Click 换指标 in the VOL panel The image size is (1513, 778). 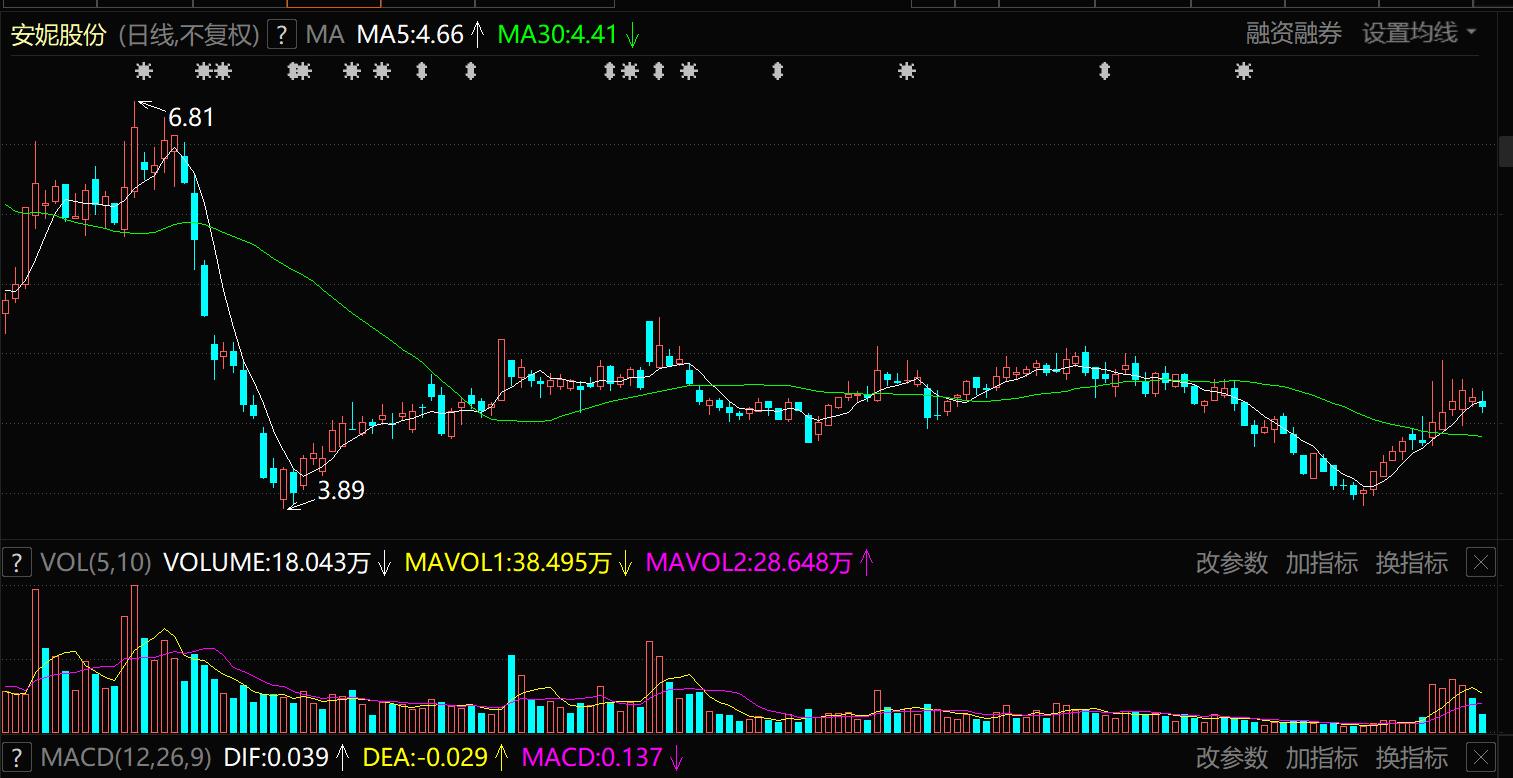click(x=1412, y=563)
